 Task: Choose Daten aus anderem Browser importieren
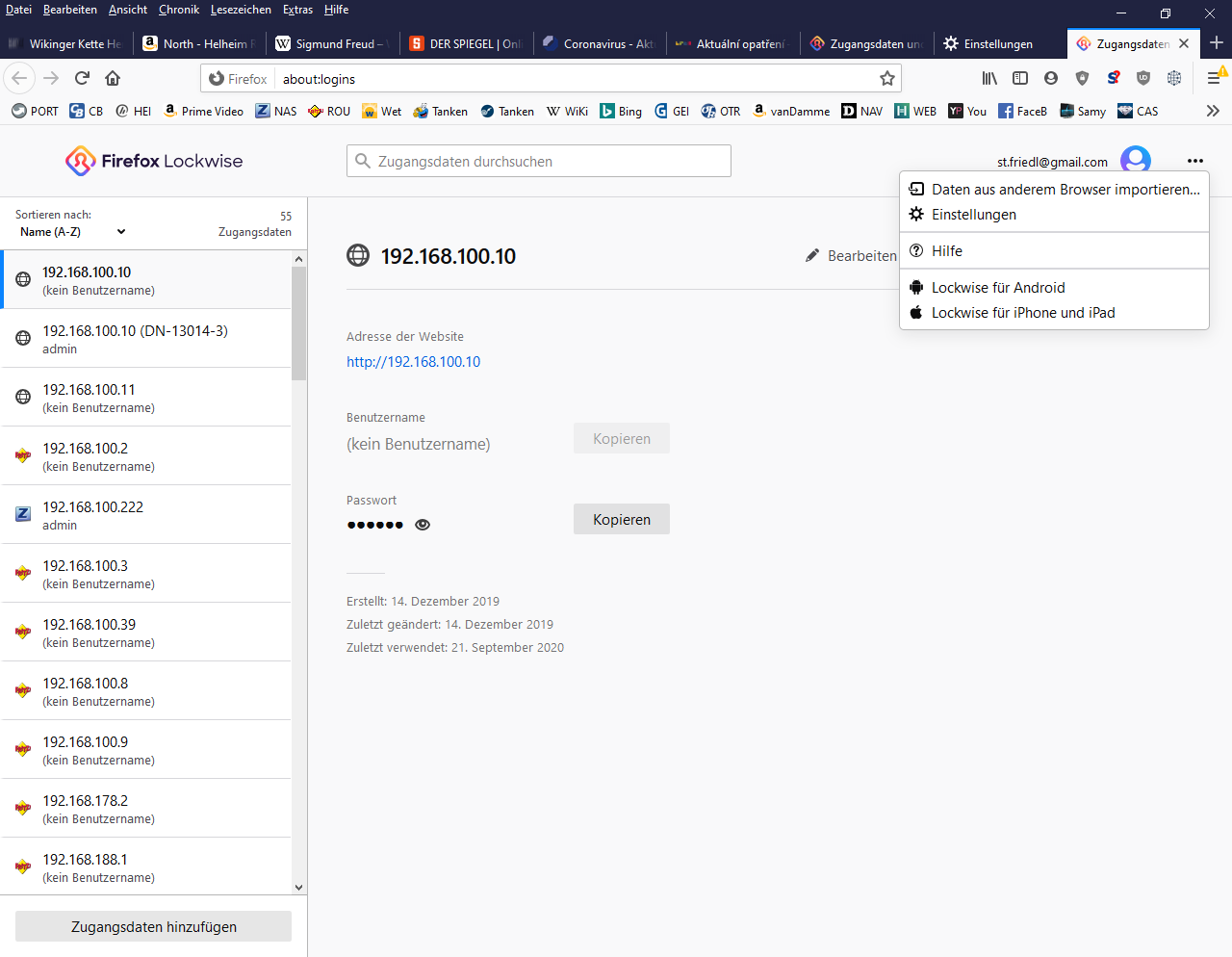click(1065, 190)
